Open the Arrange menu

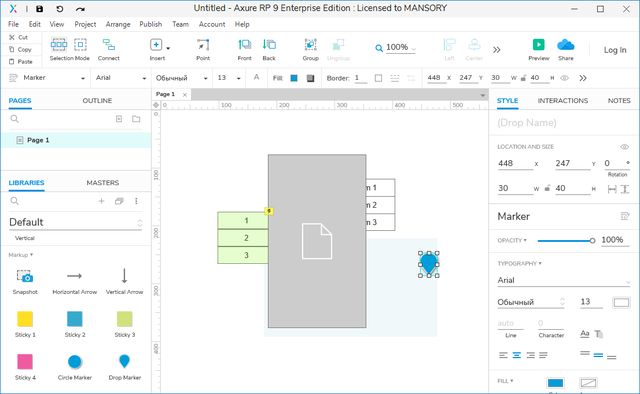pyautogui.click(x=118, y=24)
